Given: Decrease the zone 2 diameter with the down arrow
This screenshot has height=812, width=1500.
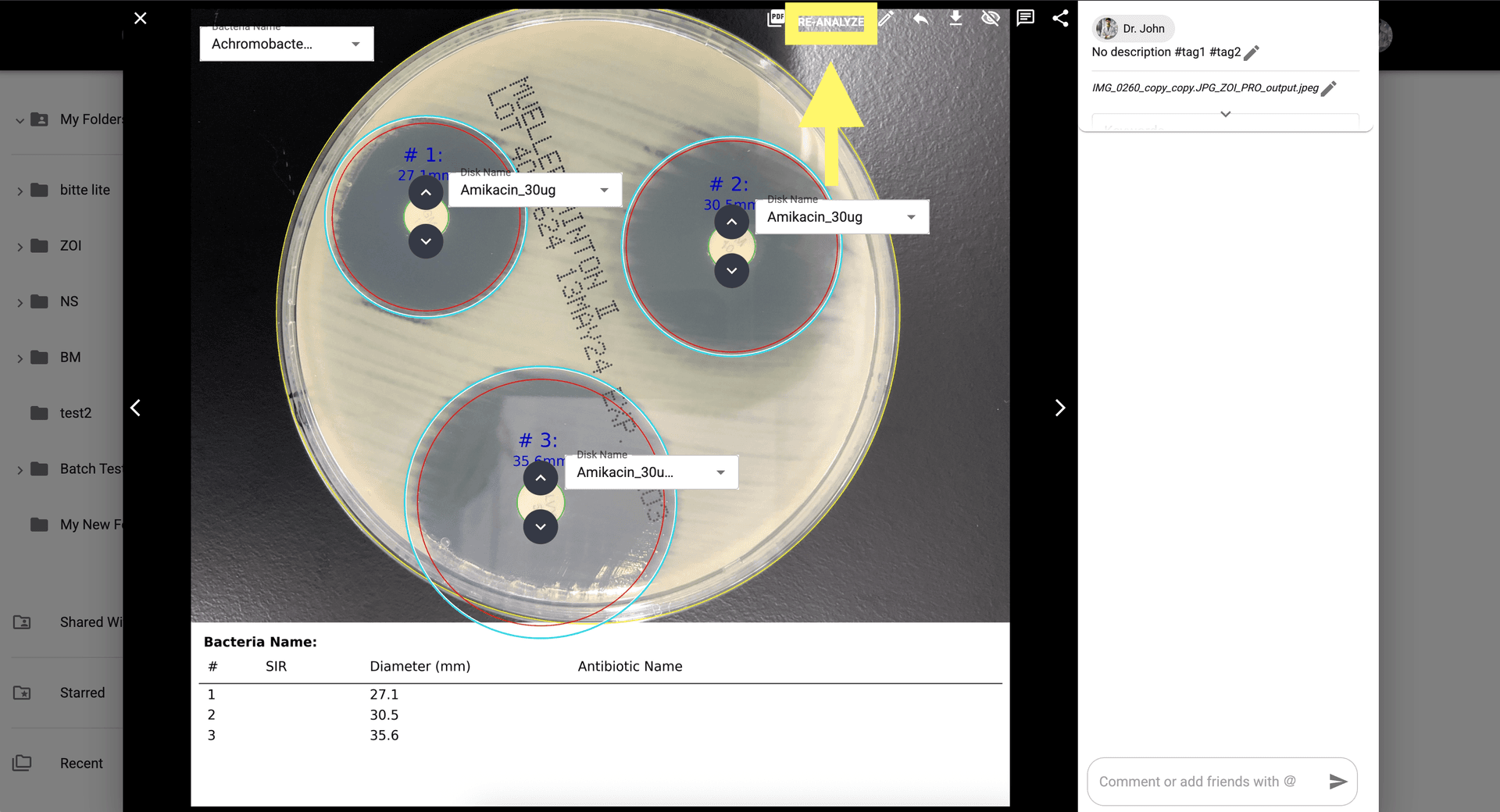Looking at the screenshot, I should click(x=731, y=271).
